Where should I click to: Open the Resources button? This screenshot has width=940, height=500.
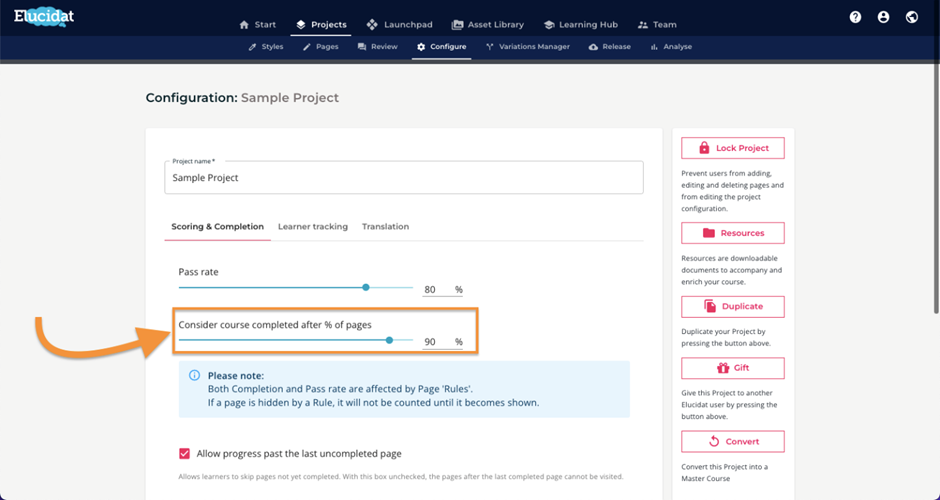pyautogui.click(x=733, y=233)
